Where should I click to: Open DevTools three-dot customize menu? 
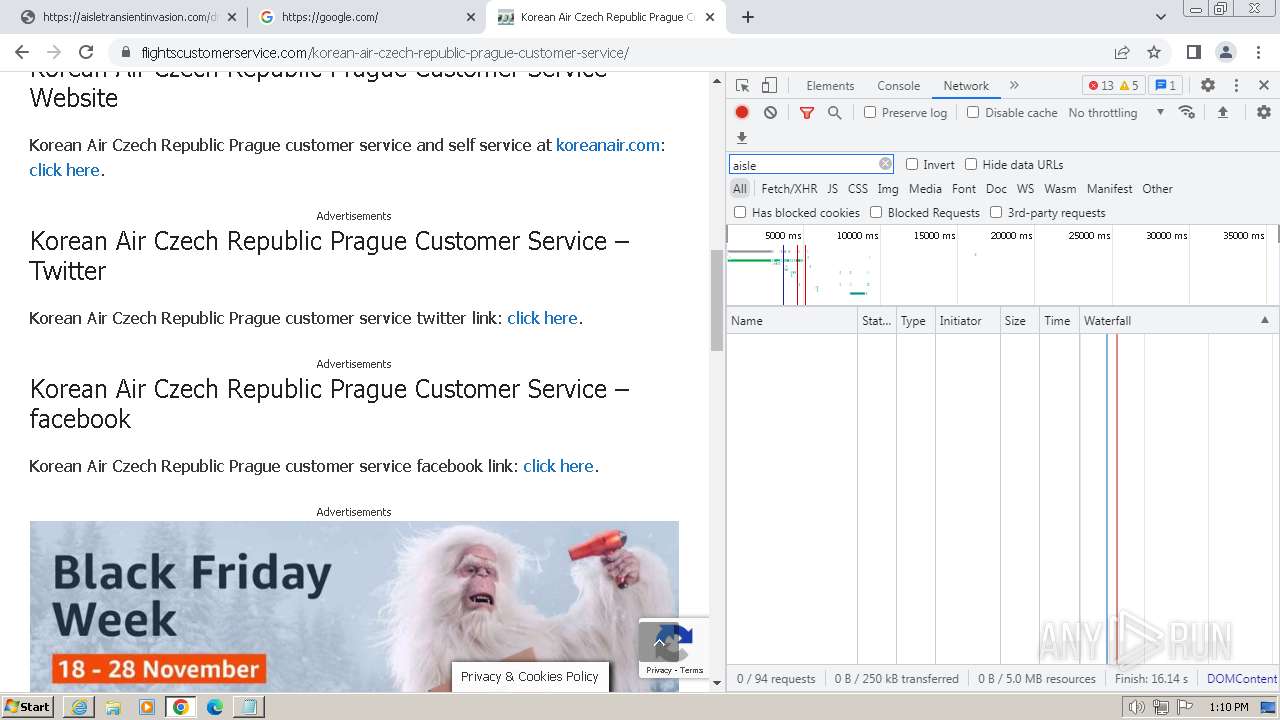1236,86
